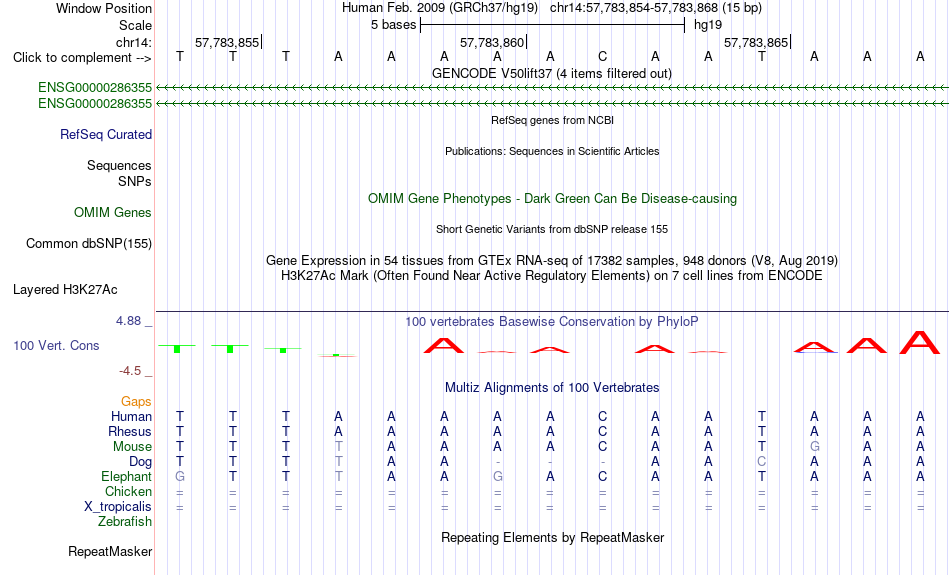This screenshot has width=950, height=575.
Task: Open the RepeatMasker track label
Action: point(110,551)
